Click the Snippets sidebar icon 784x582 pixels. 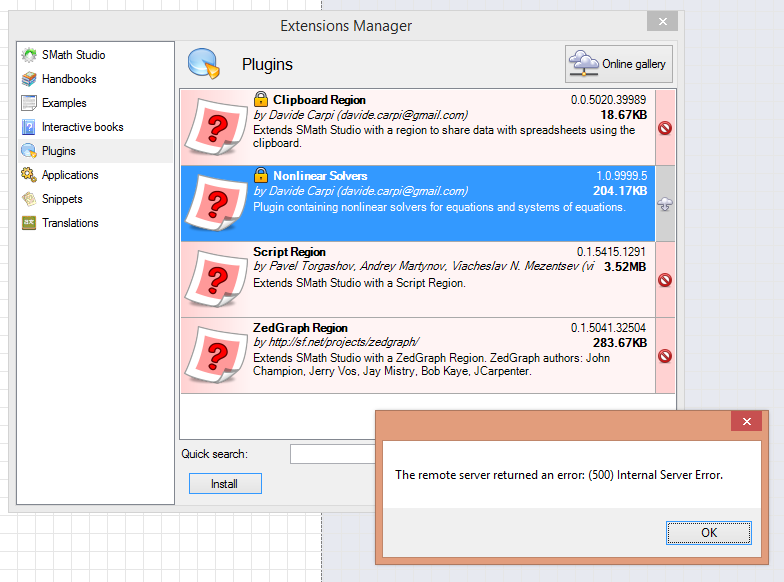tap(29, 199)
